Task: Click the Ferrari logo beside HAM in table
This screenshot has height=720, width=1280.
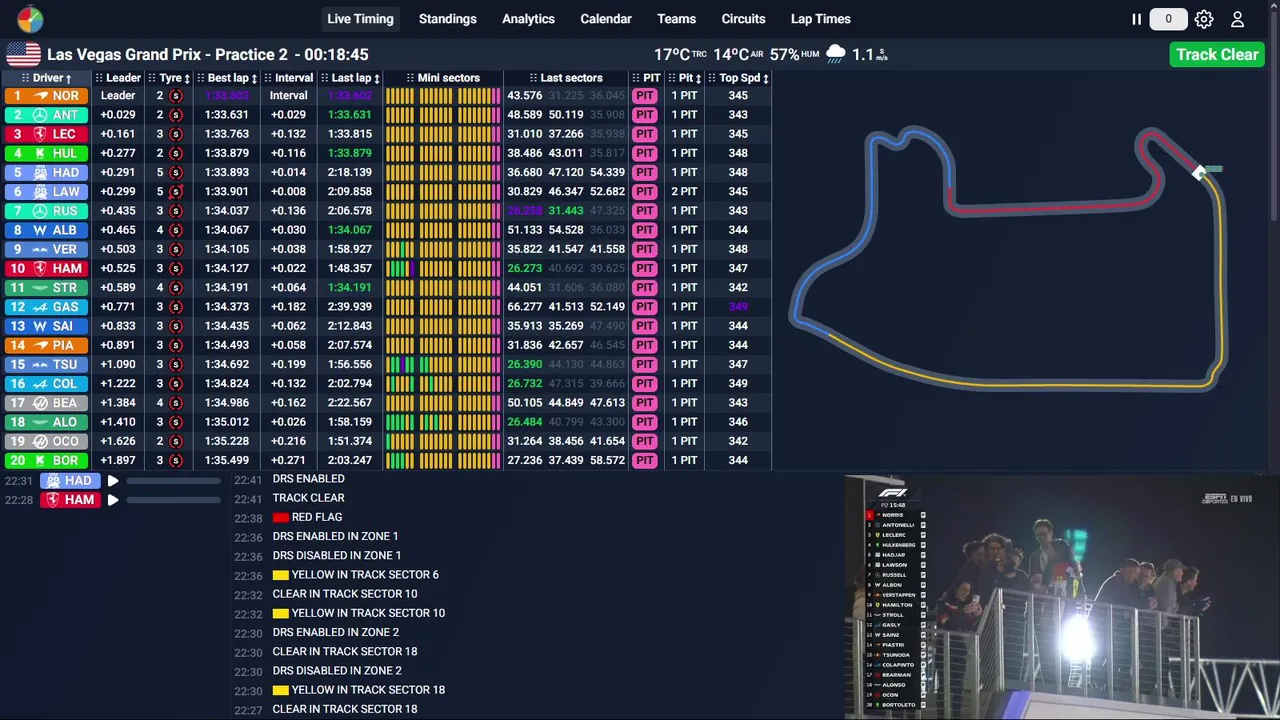Action: click(40, 268)
